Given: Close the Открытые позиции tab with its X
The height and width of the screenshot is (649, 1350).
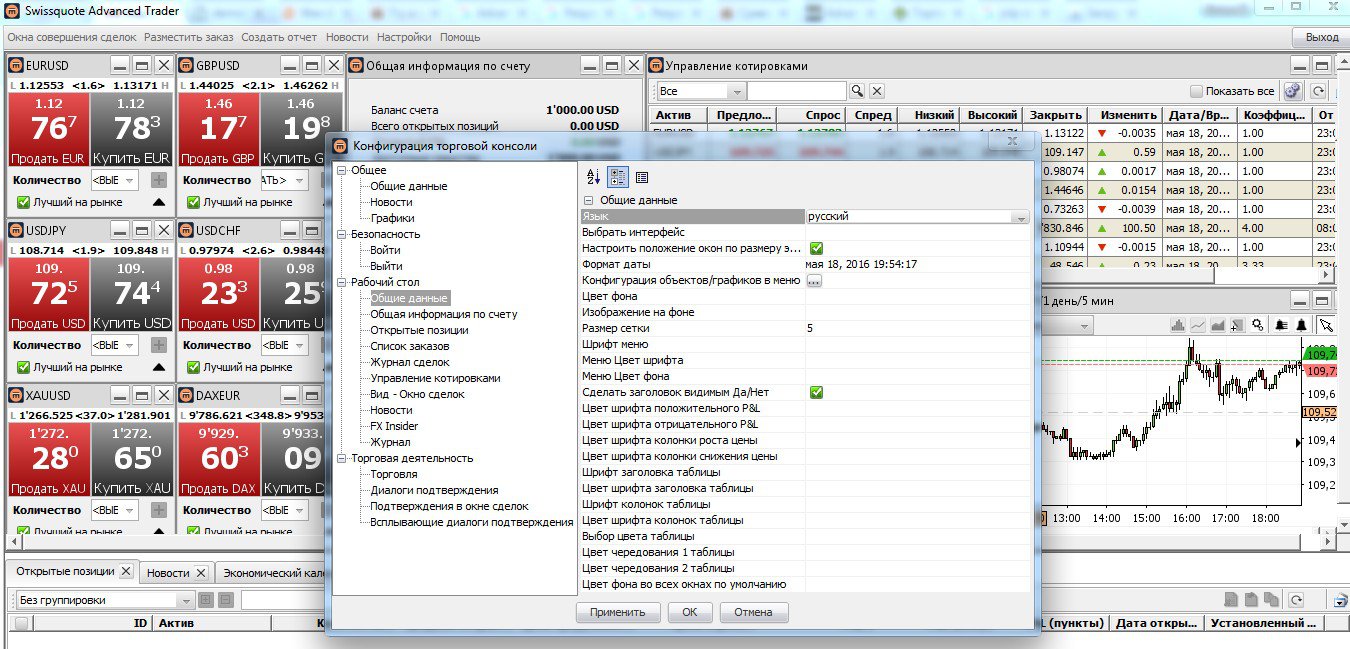Looking at the screenshot, I should click(125, 572).
